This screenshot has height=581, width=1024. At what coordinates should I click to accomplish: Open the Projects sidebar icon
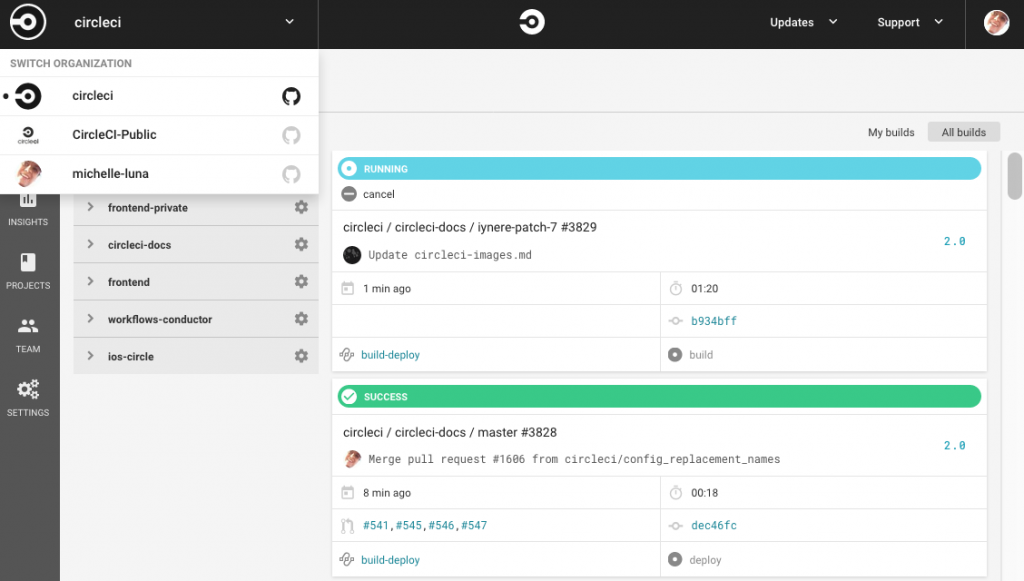point(28,262)
